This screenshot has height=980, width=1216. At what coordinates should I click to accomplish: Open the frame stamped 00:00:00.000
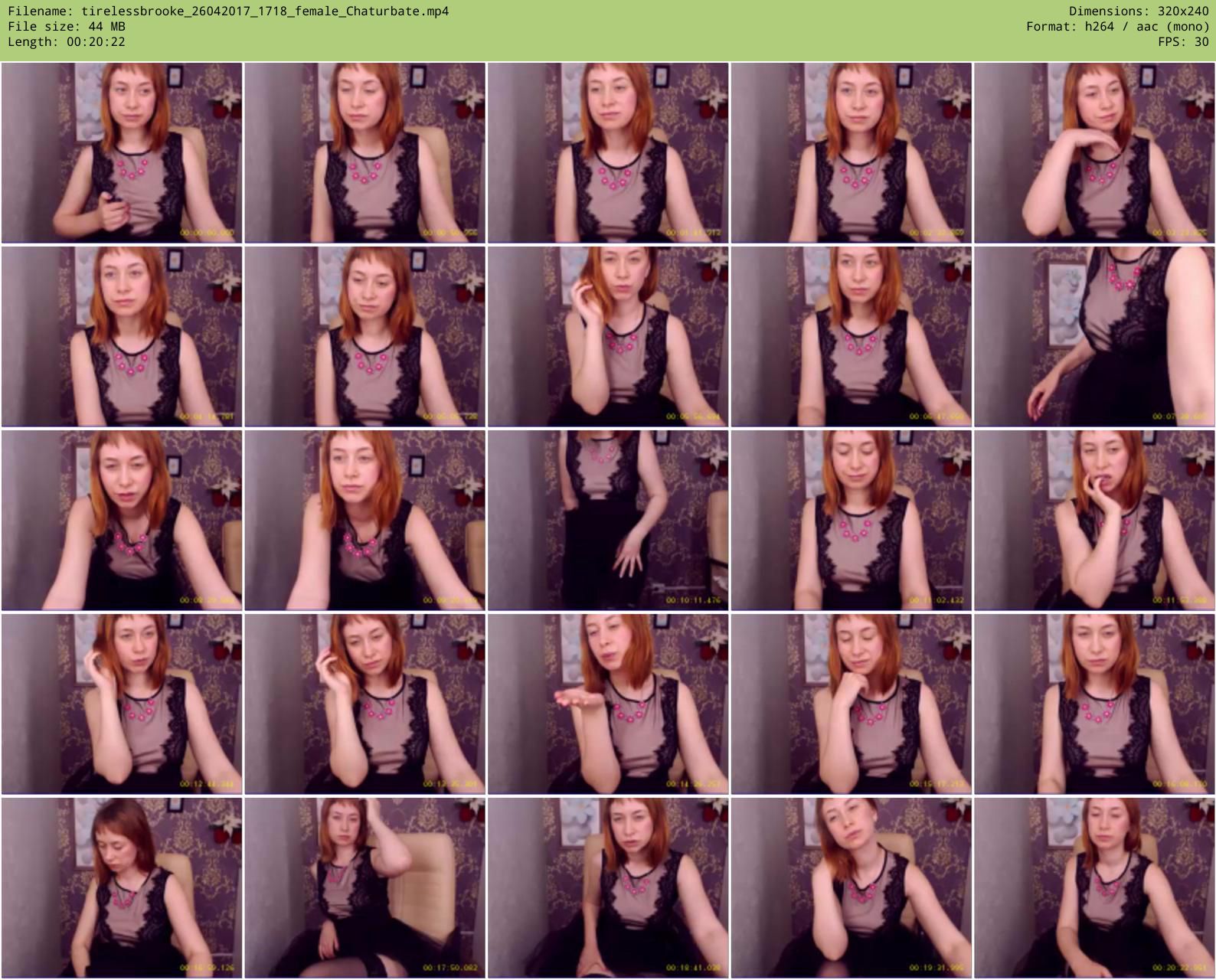122,153
